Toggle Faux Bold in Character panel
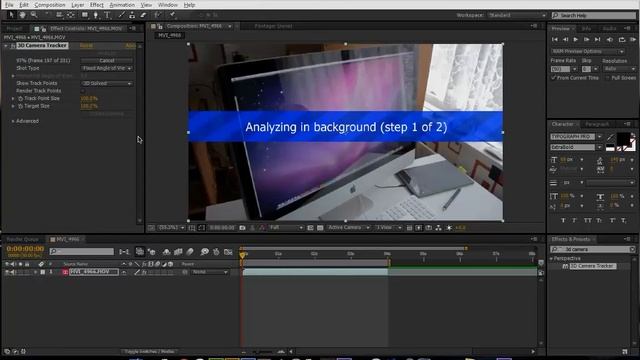This screenshot has height=360, width=640. point(563,220)
